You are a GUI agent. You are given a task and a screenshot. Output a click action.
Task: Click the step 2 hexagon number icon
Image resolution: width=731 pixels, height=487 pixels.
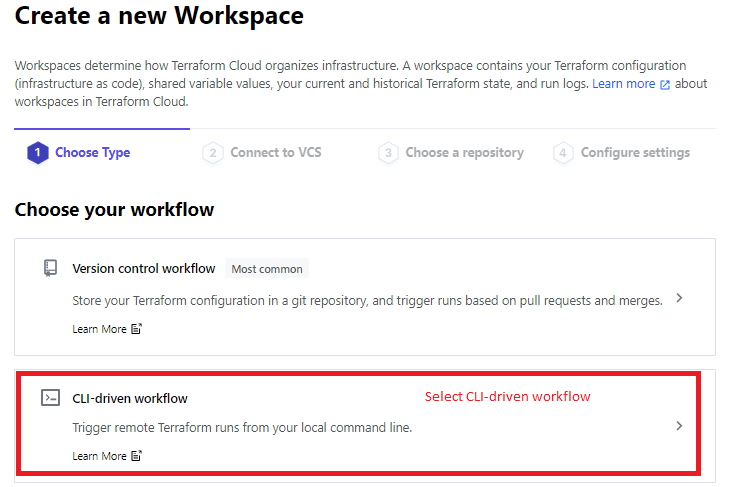point(212,153)
